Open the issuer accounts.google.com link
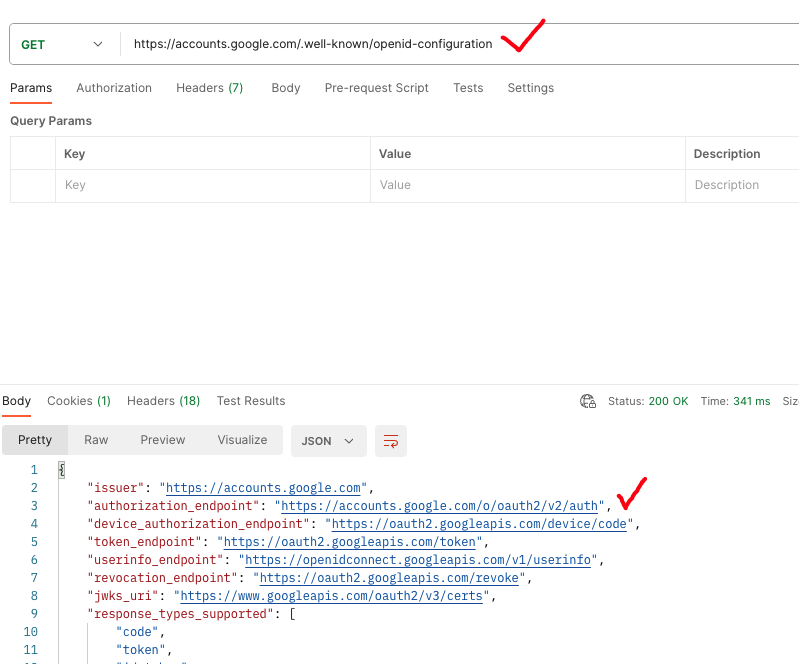 (263, 488)
